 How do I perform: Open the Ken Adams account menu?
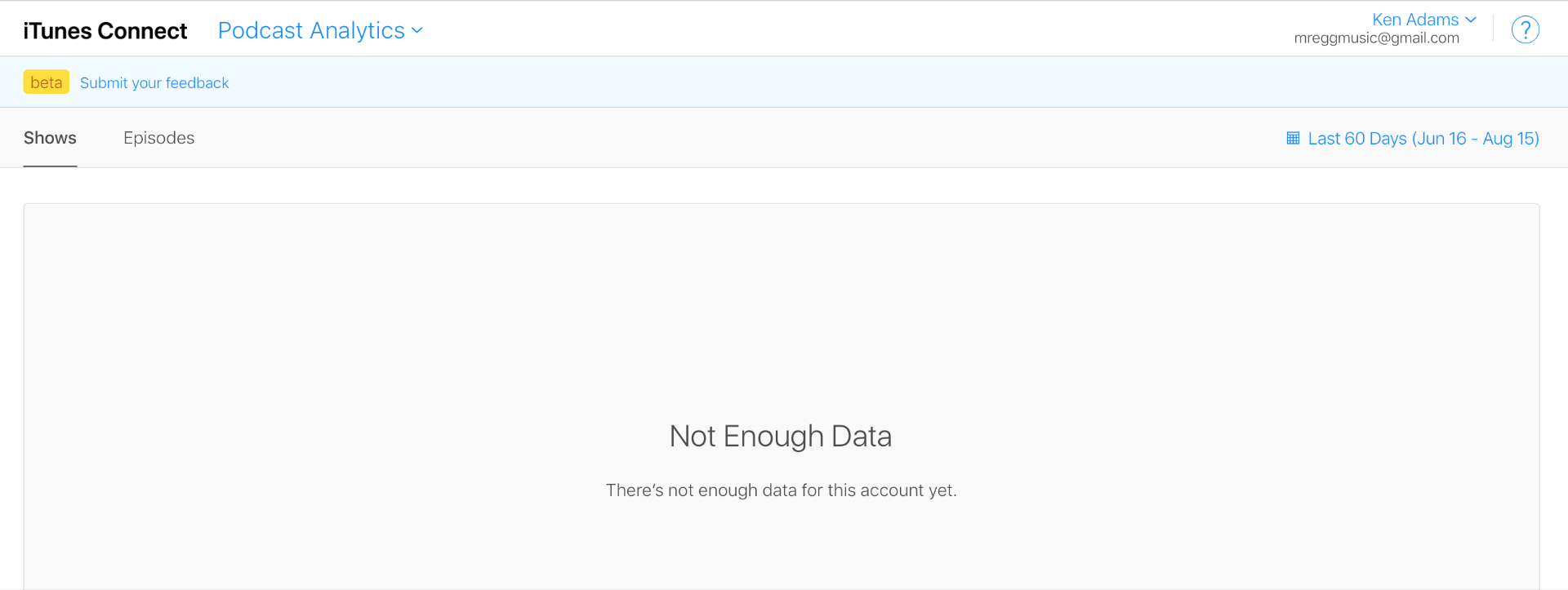(1414, 20)
